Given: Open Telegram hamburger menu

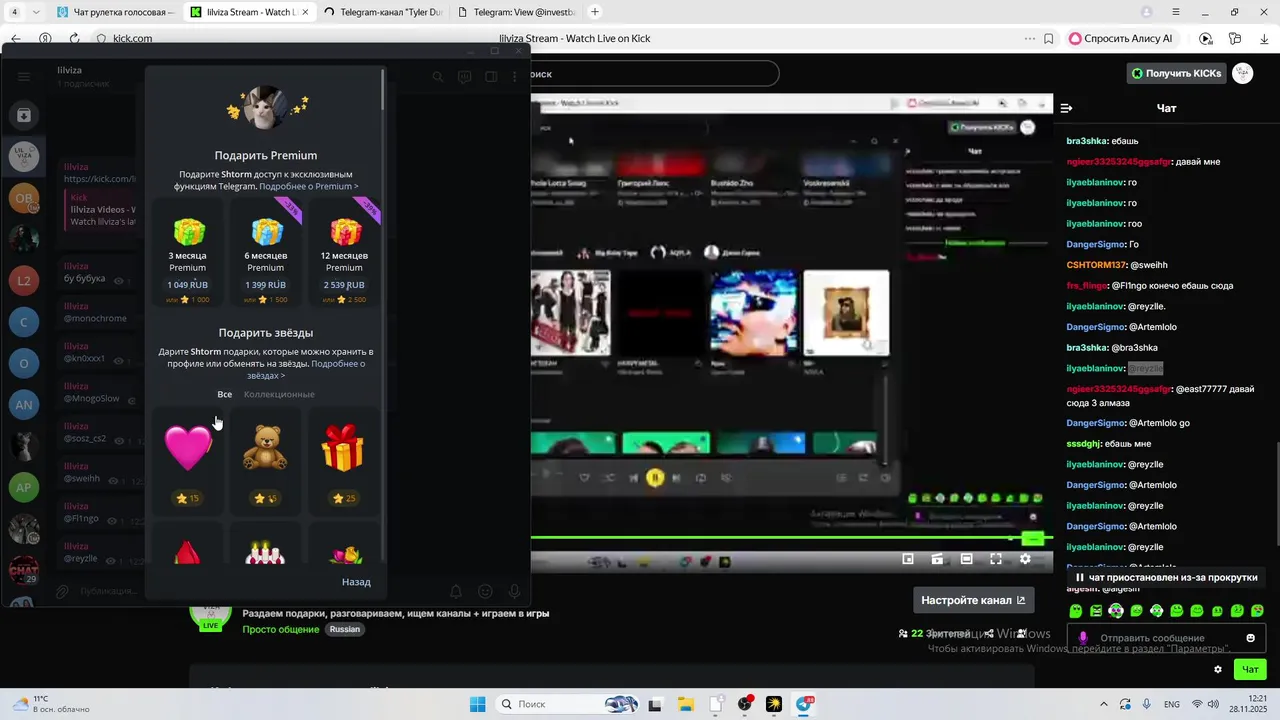Looking at the screenshot, I should point(24,77).
